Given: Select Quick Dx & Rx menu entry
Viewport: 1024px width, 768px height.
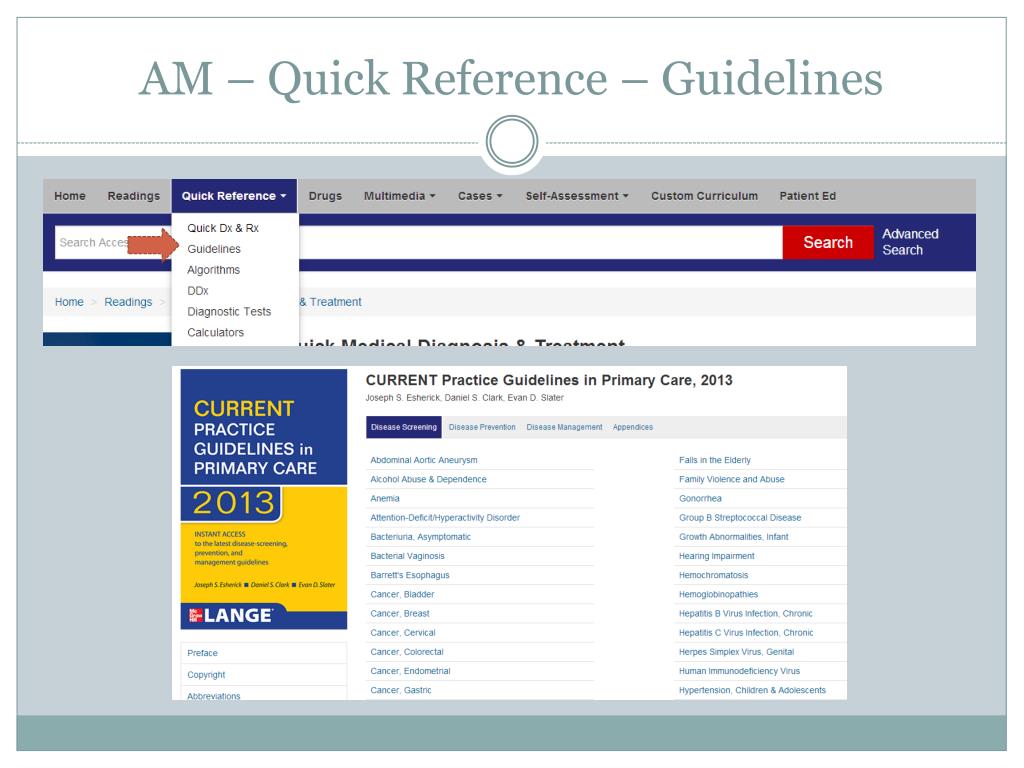Looking at the screenshot, I should [223, 228].
